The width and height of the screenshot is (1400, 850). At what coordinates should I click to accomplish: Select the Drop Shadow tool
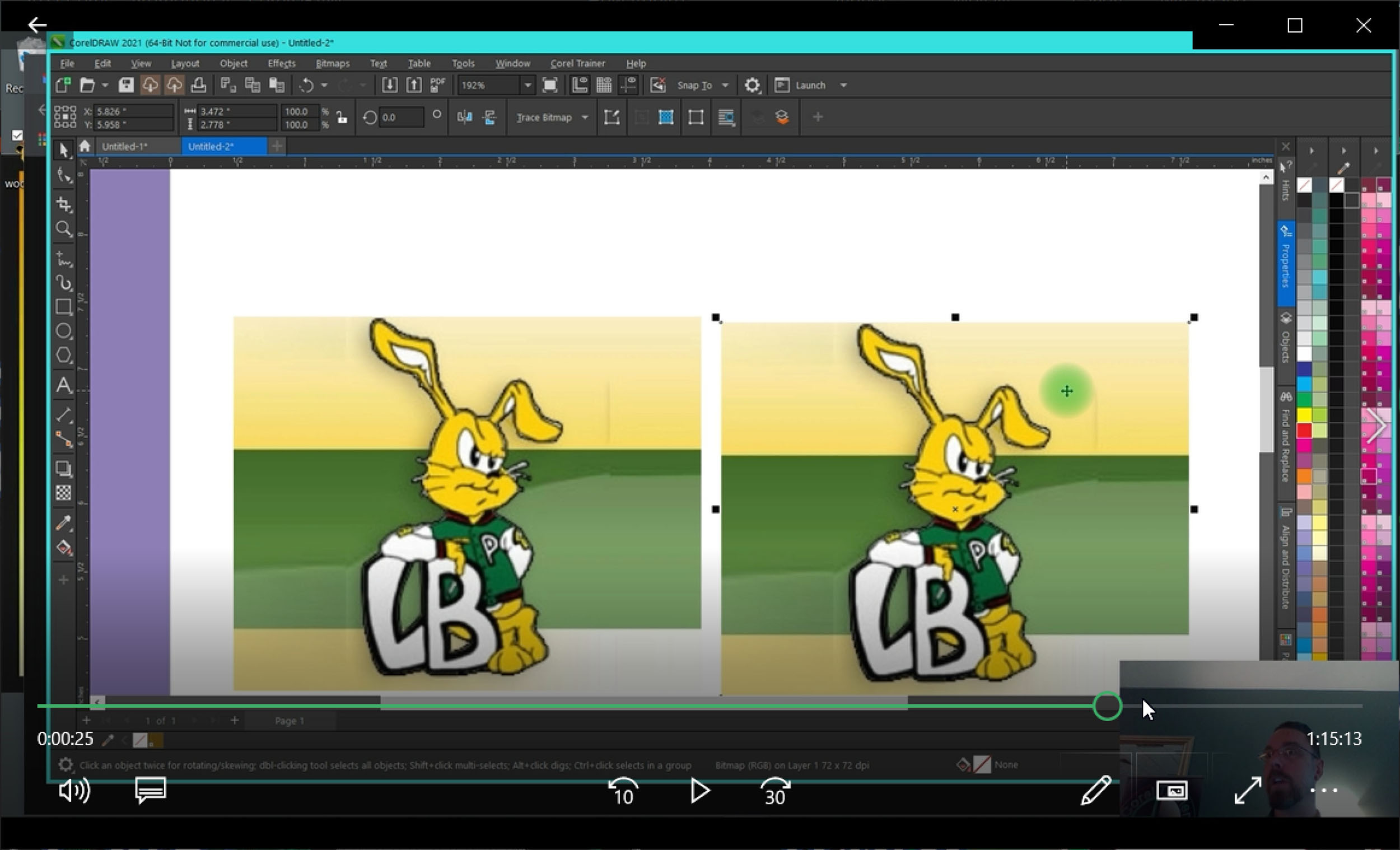pyautogui.click(x=64, y=469)
